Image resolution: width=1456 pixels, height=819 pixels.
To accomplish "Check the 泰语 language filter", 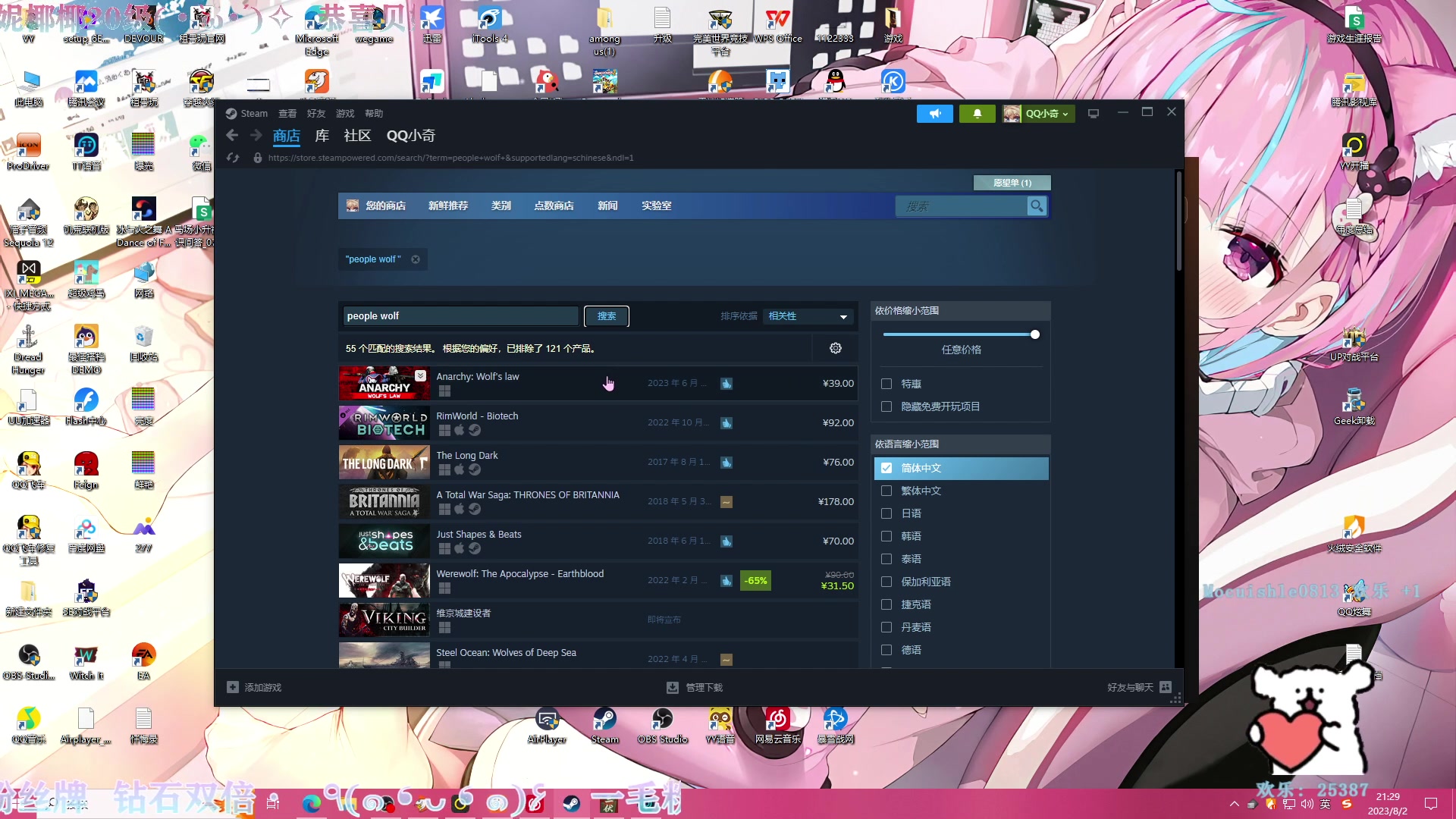I will click(886, 559).
